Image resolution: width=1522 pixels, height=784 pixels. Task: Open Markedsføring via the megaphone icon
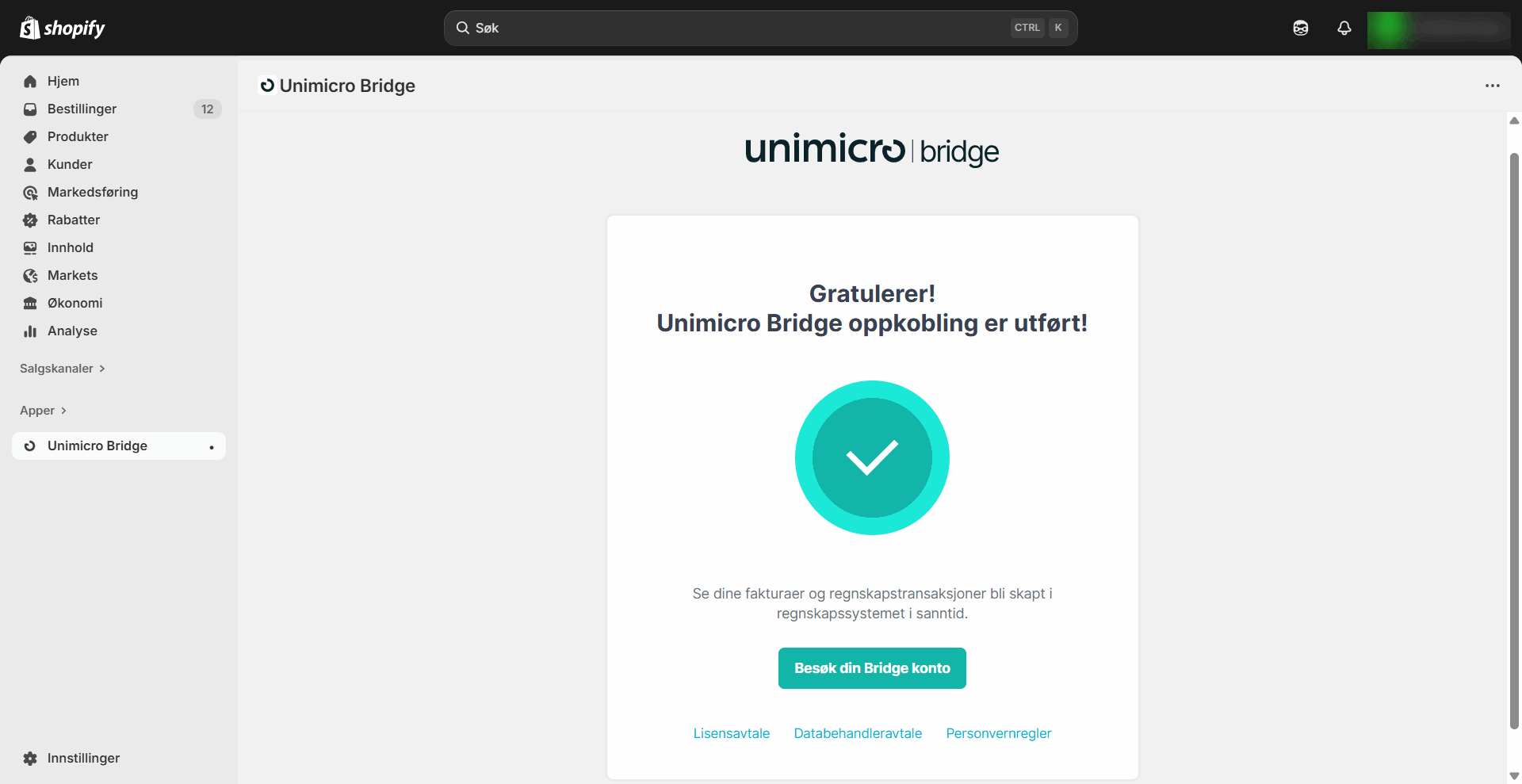[29, 192]
